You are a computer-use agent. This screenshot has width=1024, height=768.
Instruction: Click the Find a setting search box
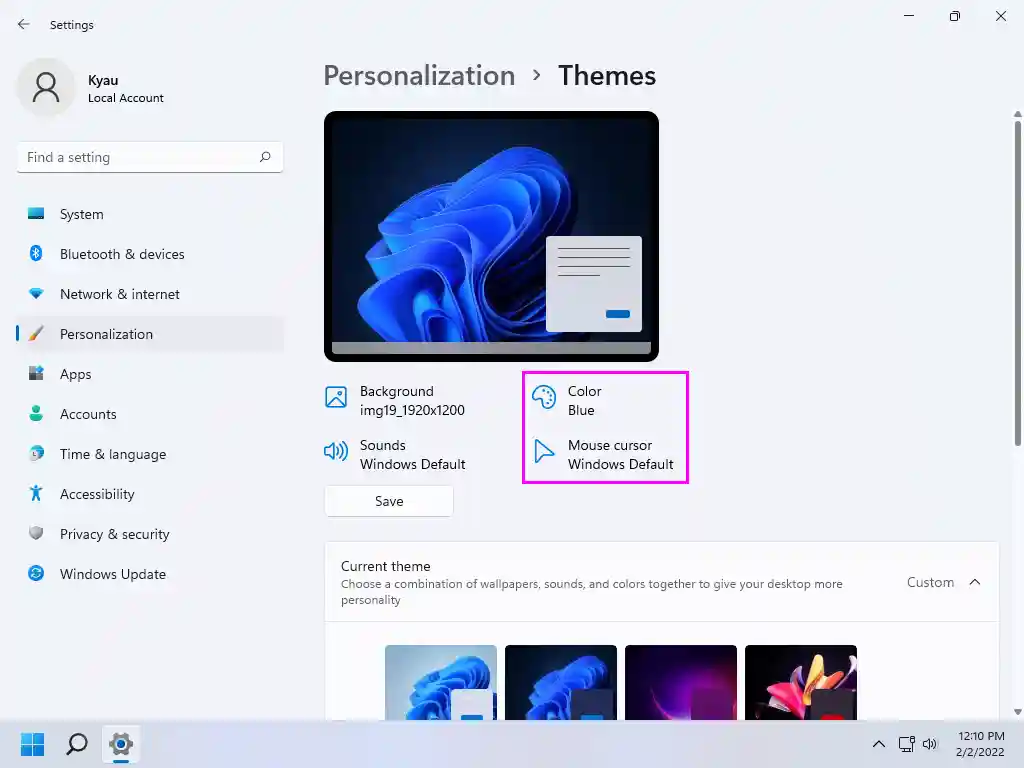(150, 157)
